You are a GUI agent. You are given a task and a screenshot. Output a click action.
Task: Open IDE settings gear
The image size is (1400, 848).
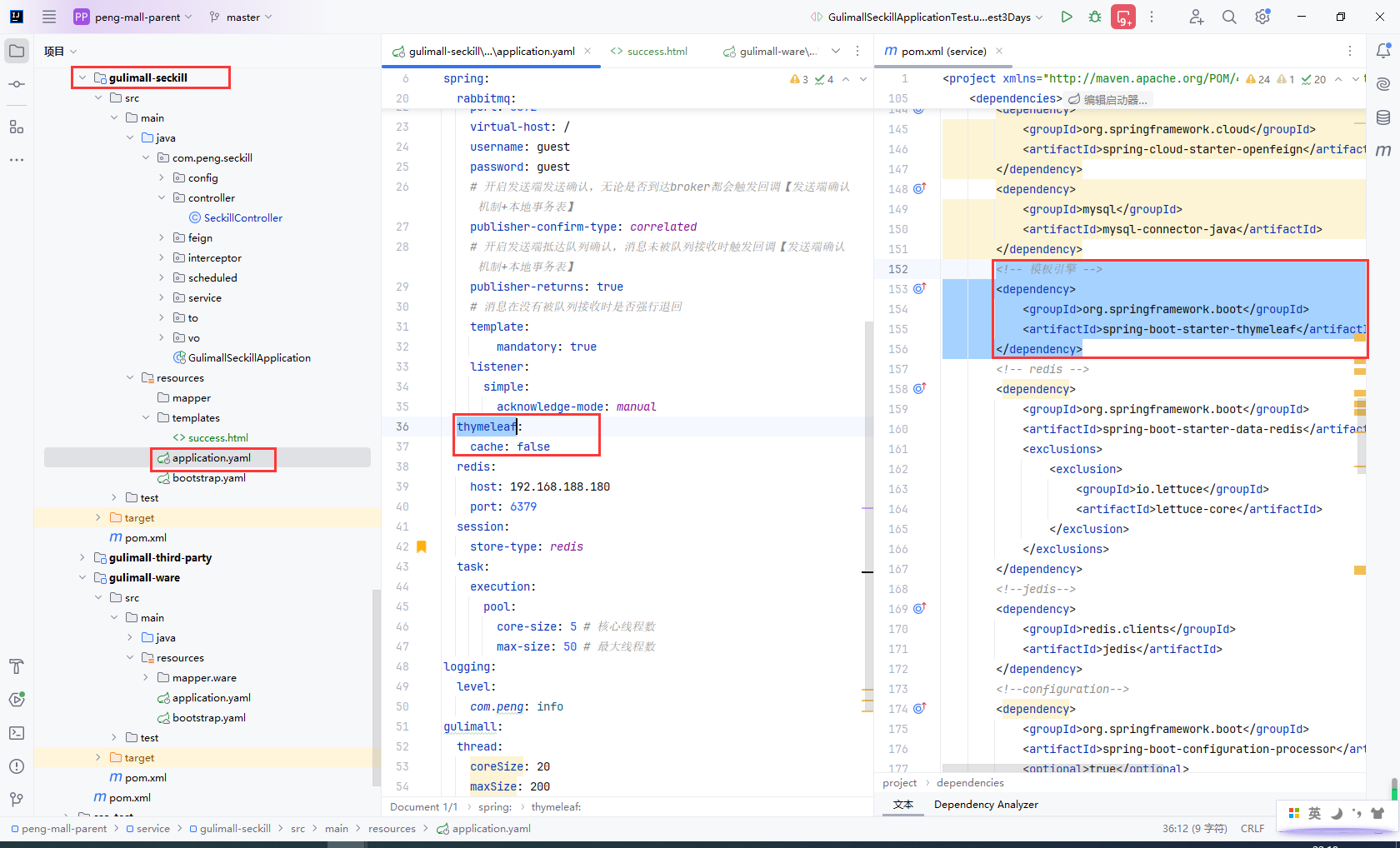coord(1262,17)
